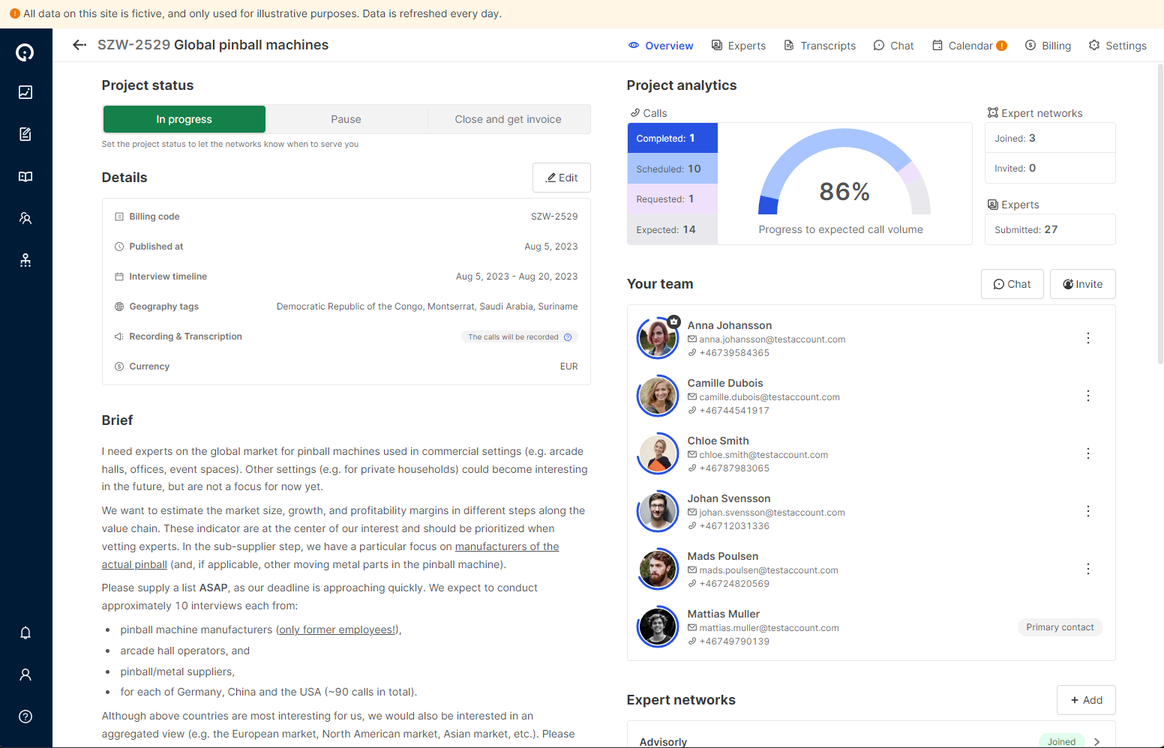Screen dimensions: 1164x748
Task: Click the Primary contact badge
Action: pos(1060,628)
